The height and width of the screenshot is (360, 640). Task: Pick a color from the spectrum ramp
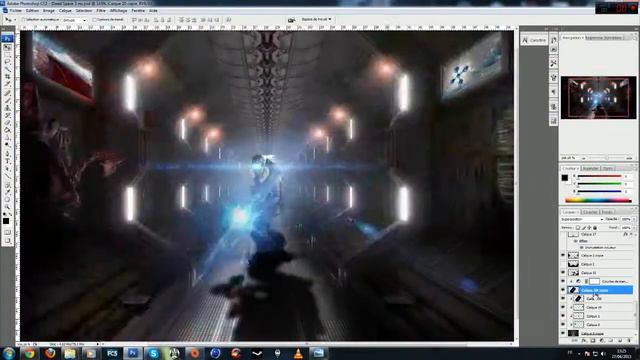[x=598, y=200]
